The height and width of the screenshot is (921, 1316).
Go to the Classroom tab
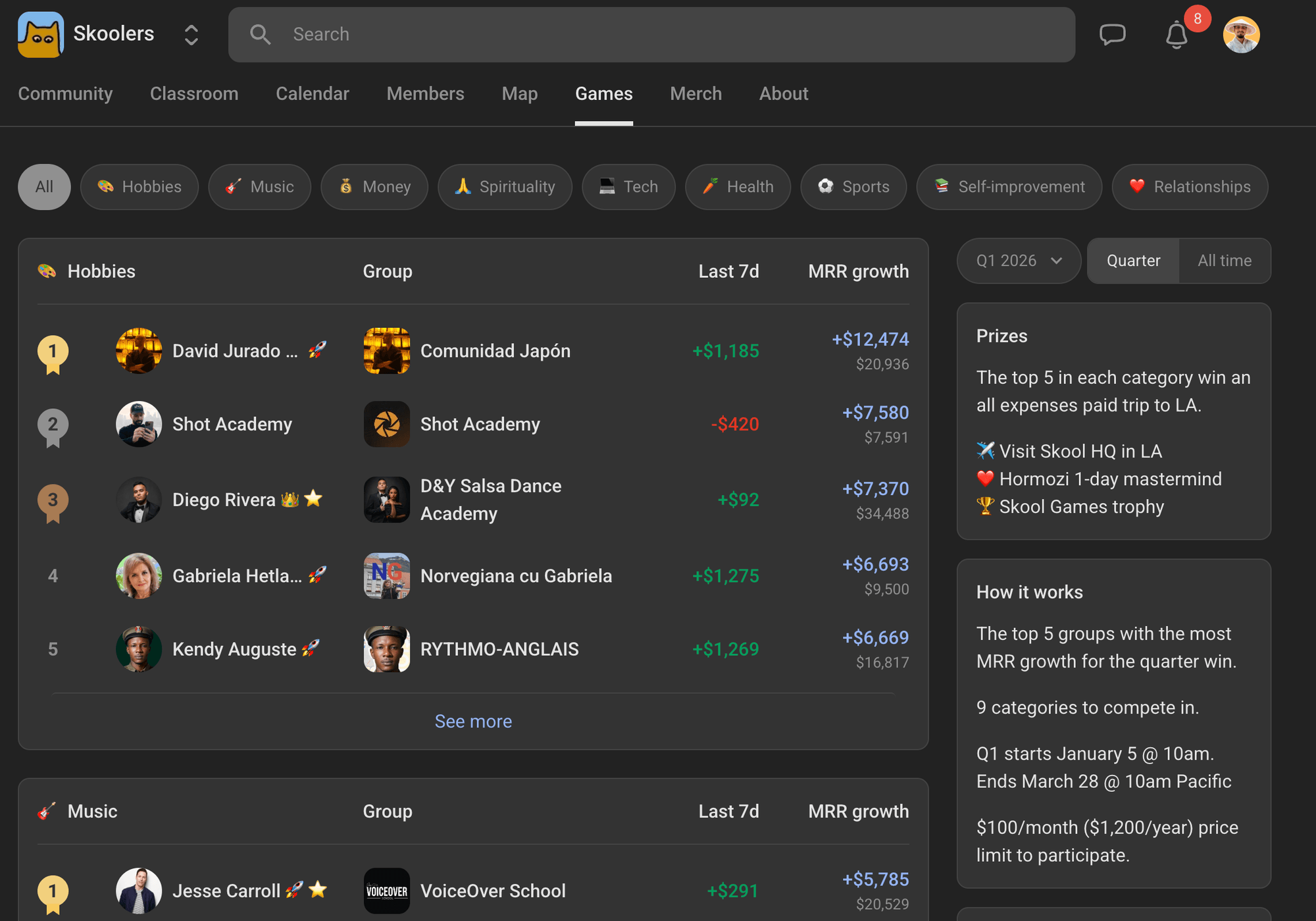coord(194,93)
